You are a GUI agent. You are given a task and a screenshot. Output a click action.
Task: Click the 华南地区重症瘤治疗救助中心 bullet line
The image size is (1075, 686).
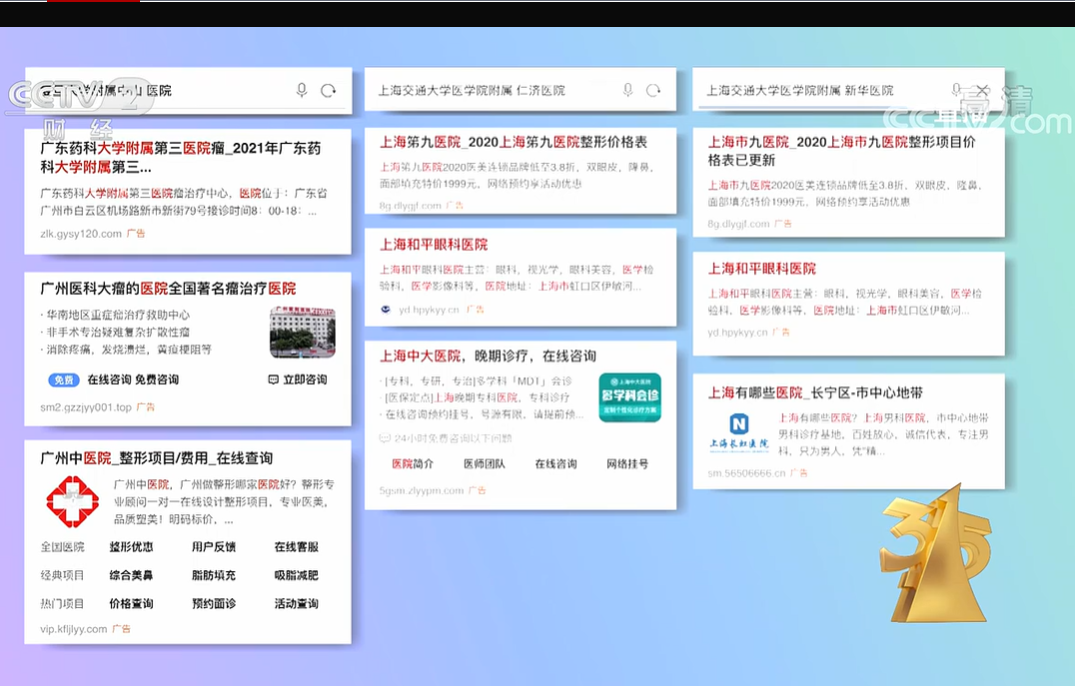(115, 315)
